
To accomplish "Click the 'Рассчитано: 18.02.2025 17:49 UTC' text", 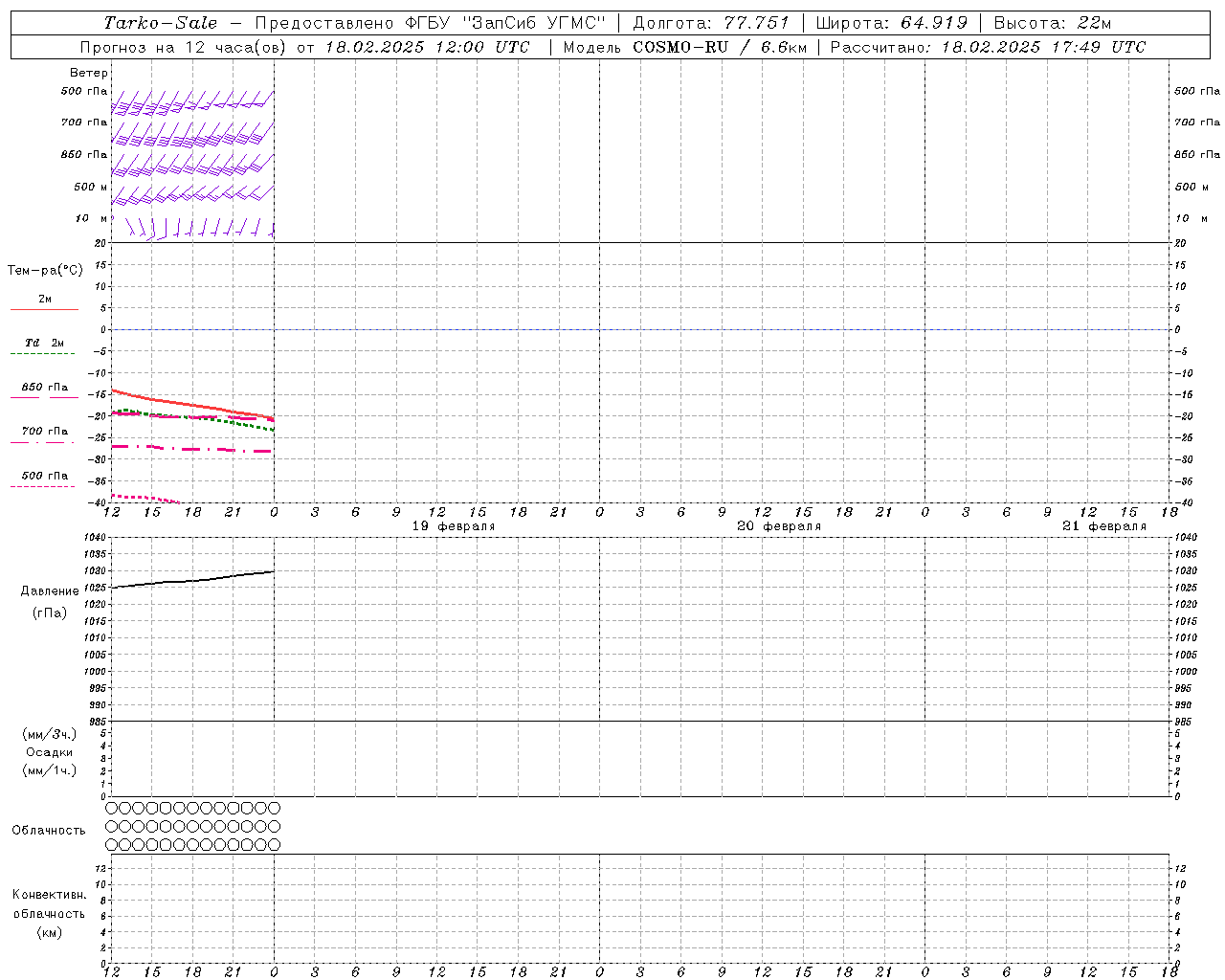I will [x=988, y=47].
